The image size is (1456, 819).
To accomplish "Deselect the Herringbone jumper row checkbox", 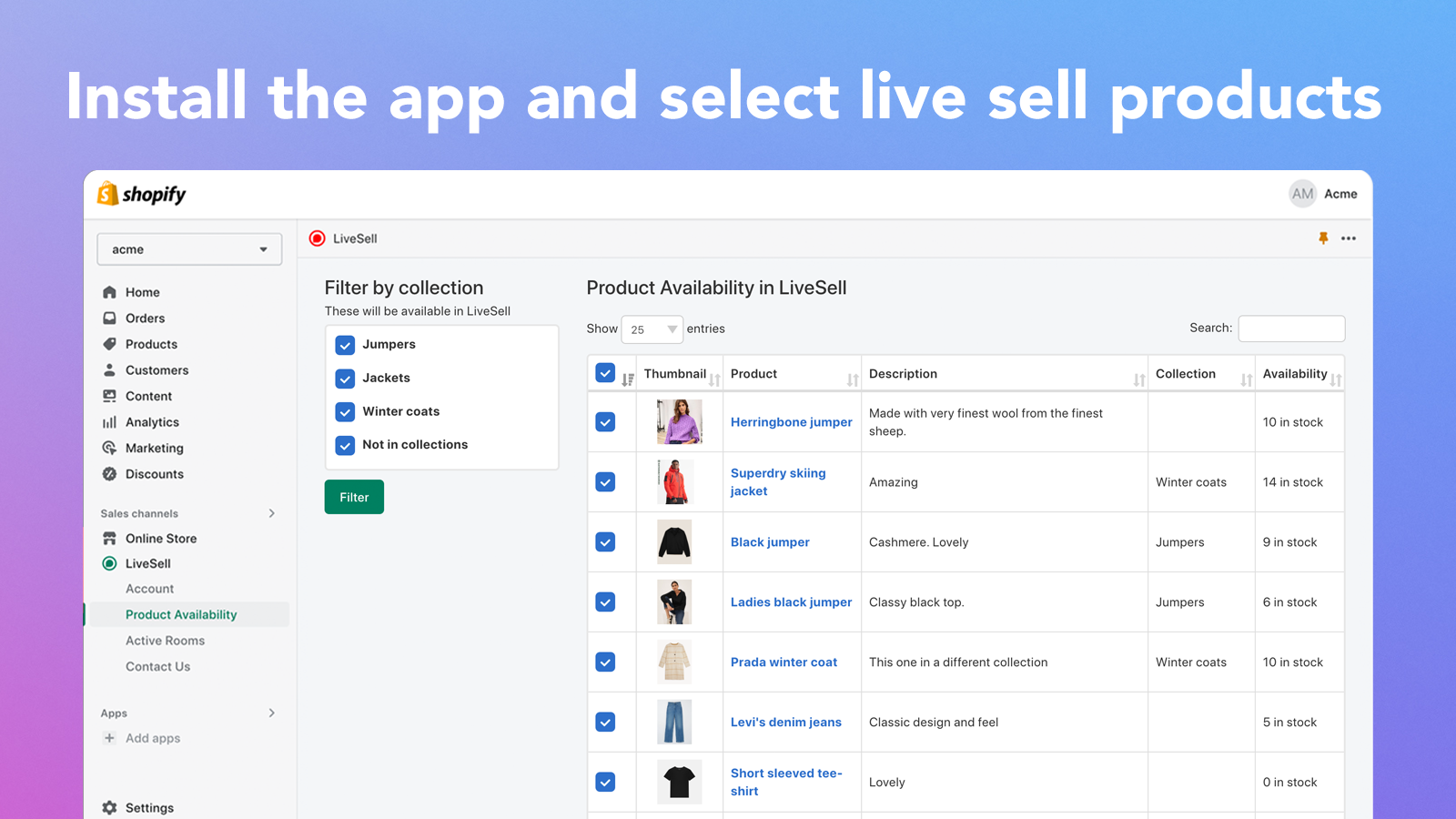I will pos(605,422).
